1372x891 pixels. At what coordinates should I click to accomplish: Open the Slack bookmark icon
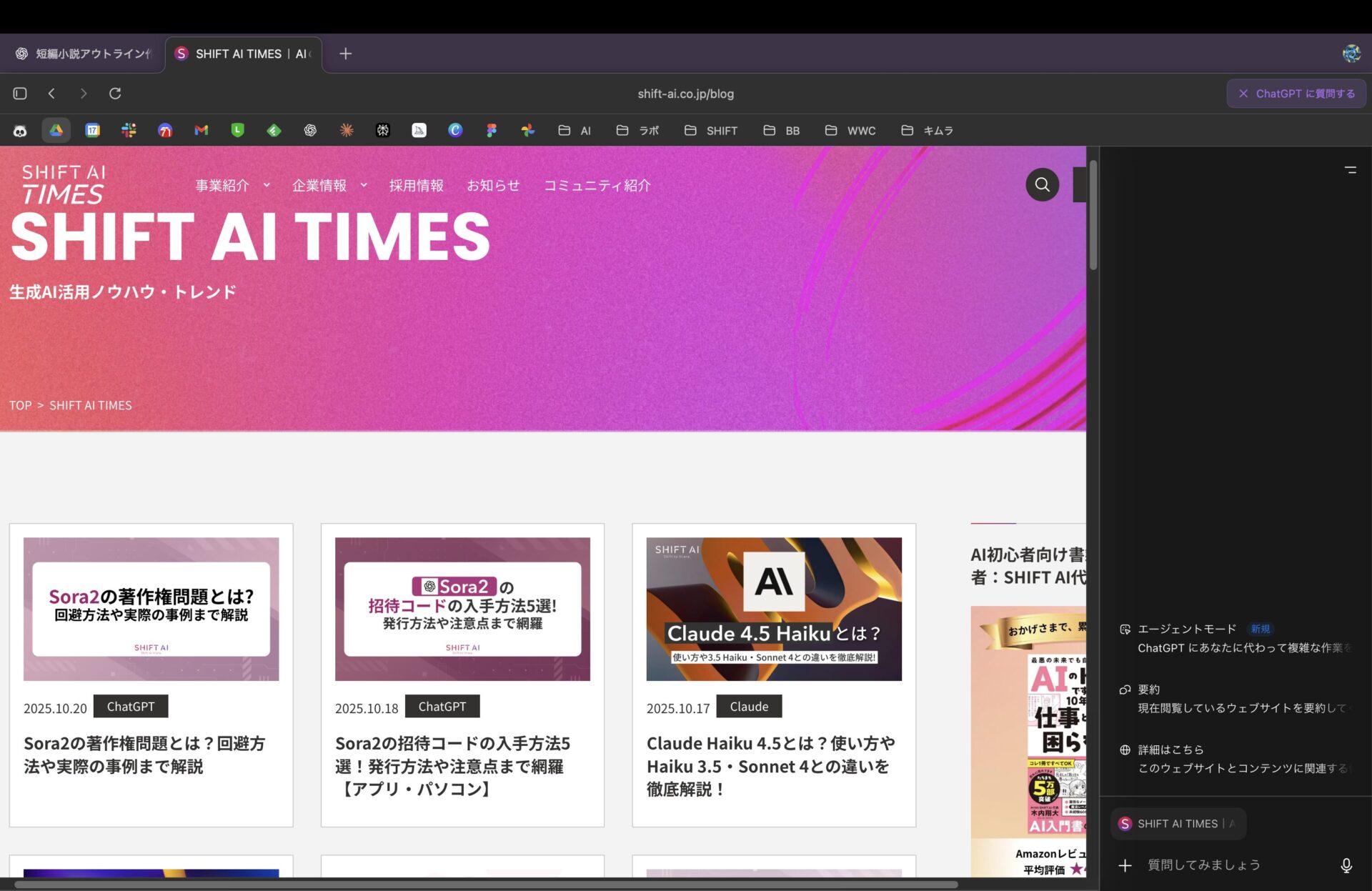coord(129,130)
